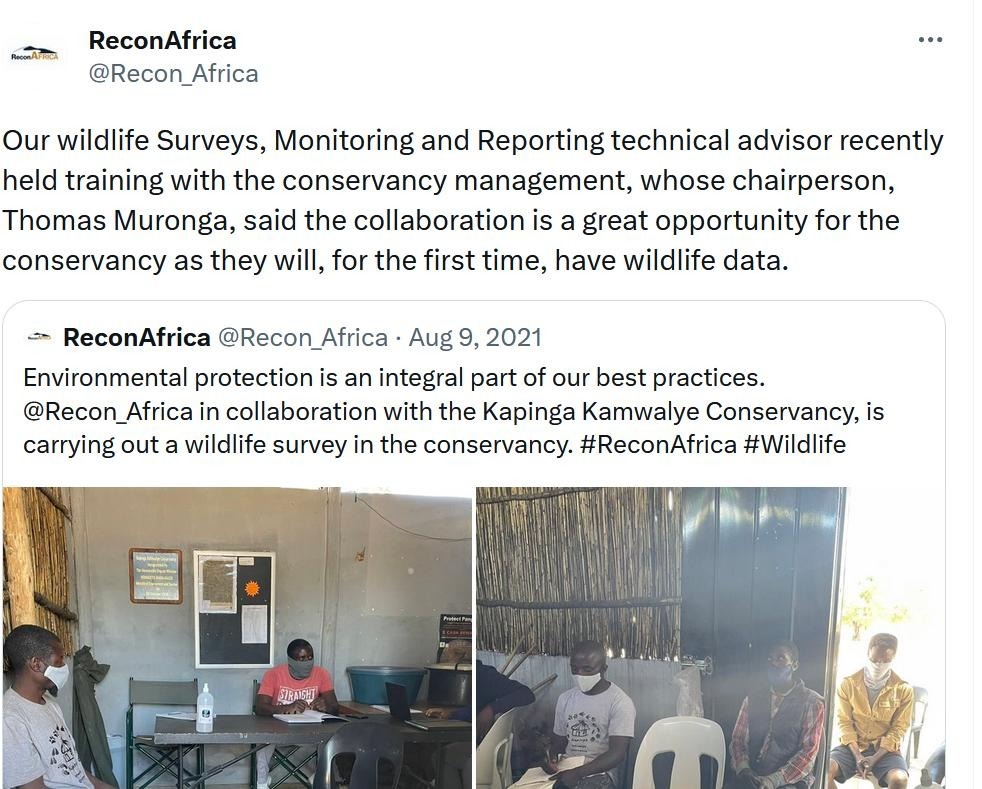Image resolution: width=982 pixels, height=789 pixels.
Task: Open the tweet's more options menu
Action: pyautogui.click(x=930, y=40)
